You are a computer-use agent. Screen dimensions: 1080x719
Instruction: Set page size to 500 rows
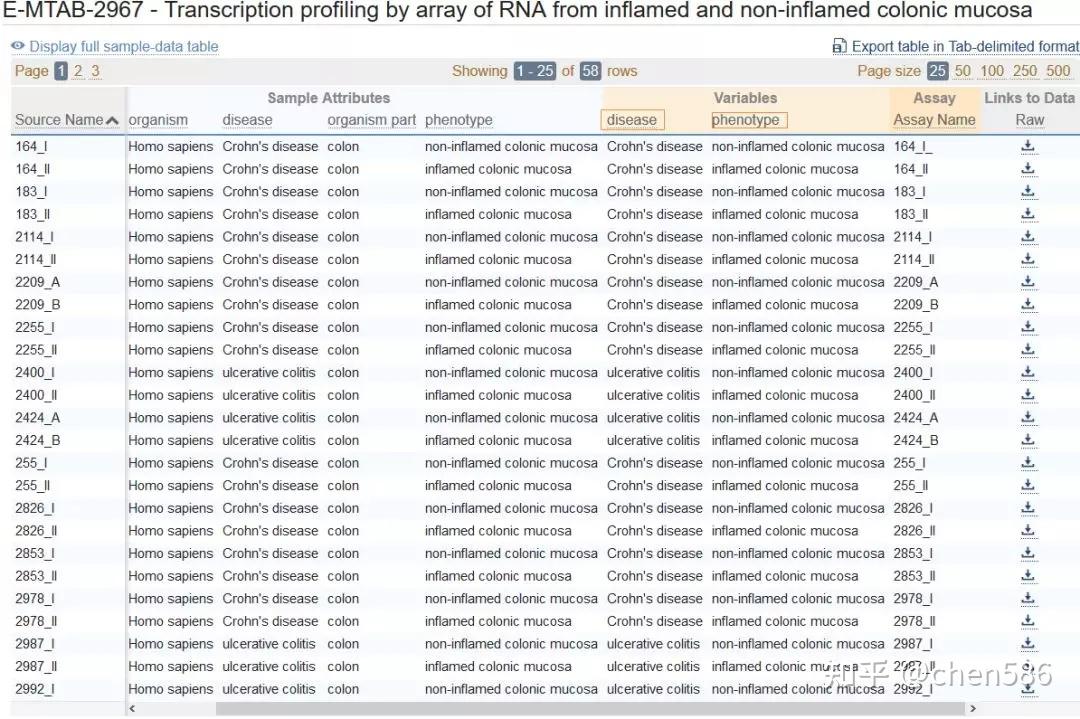[x=1058, y=71]
